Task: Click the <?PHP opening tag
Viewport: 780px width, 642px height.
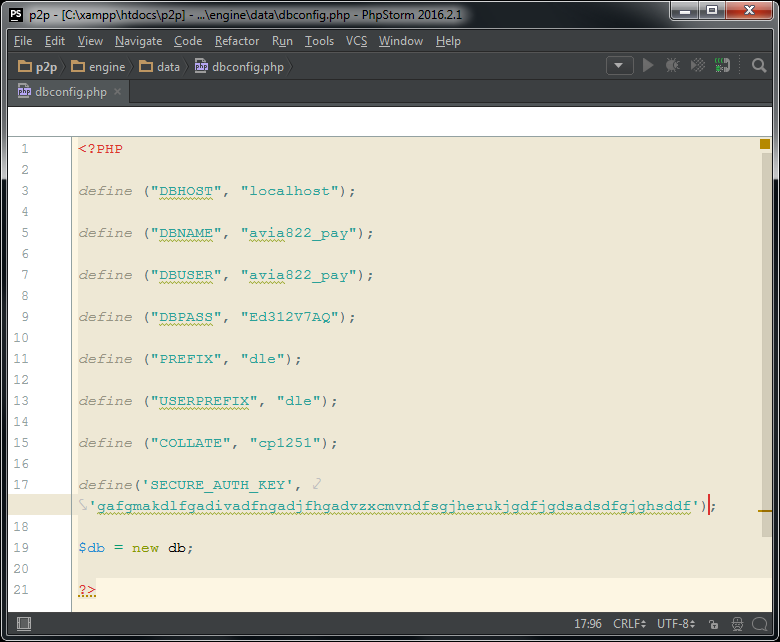Action: click(100, 149)
